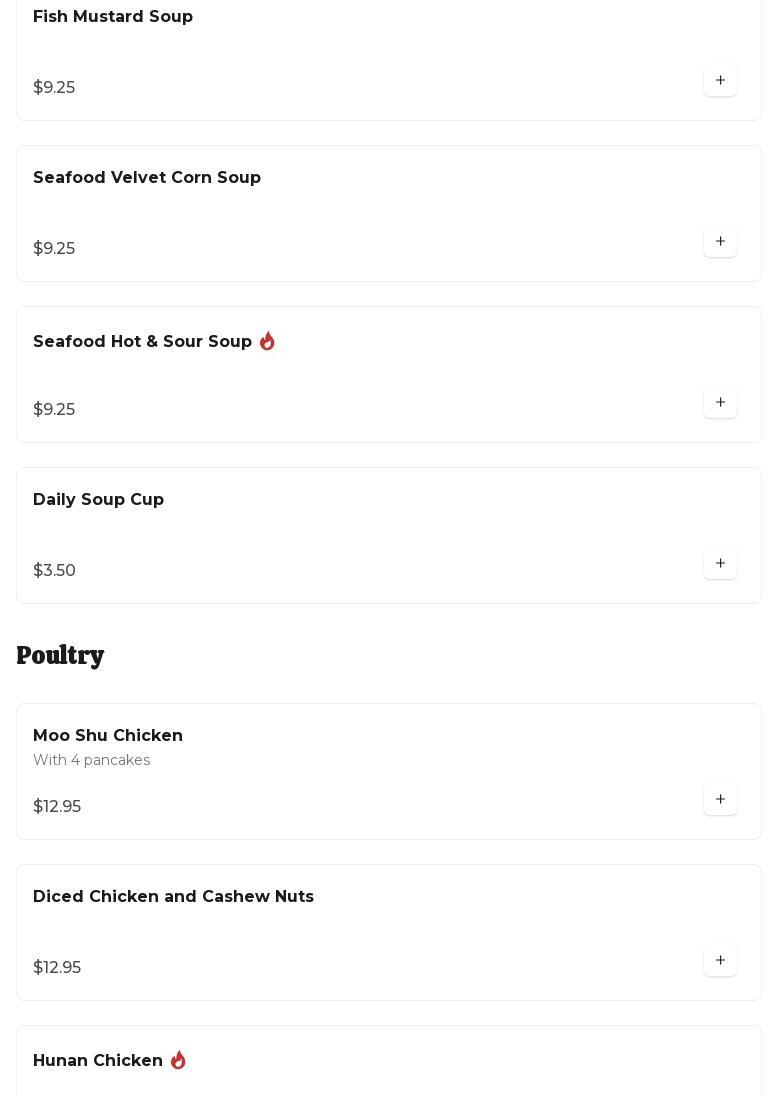Viewport: 778px width, 1096px height.
Task: Click Moo Shu Chicken $12.95 price
Action: coord(57,807)
